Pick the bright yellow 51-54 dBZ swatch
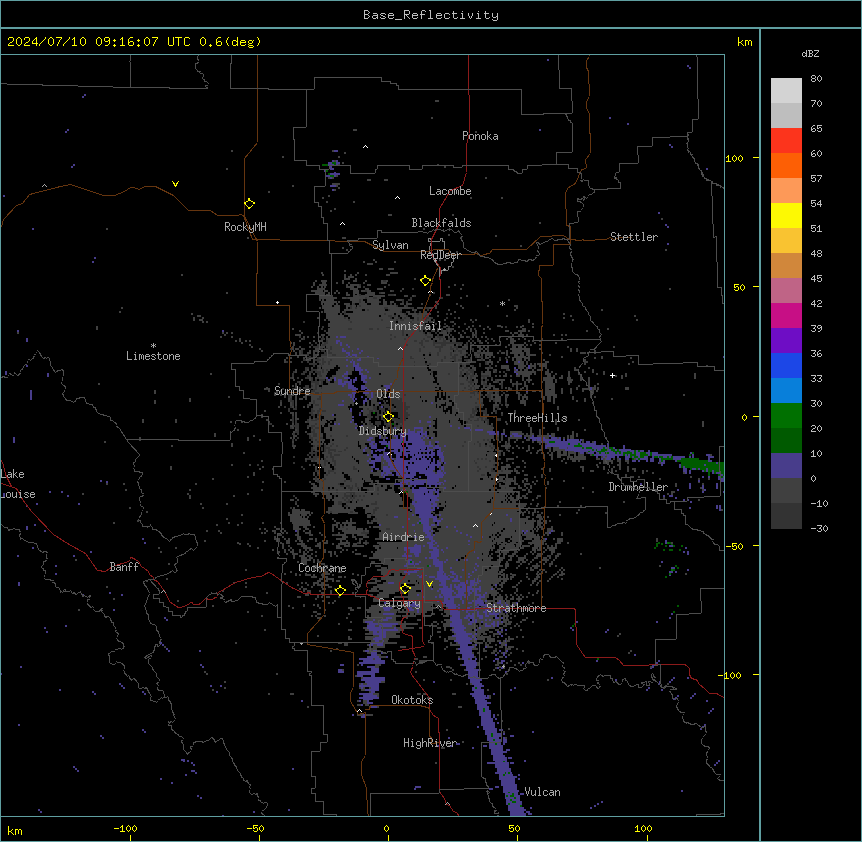 pos(786,215)
